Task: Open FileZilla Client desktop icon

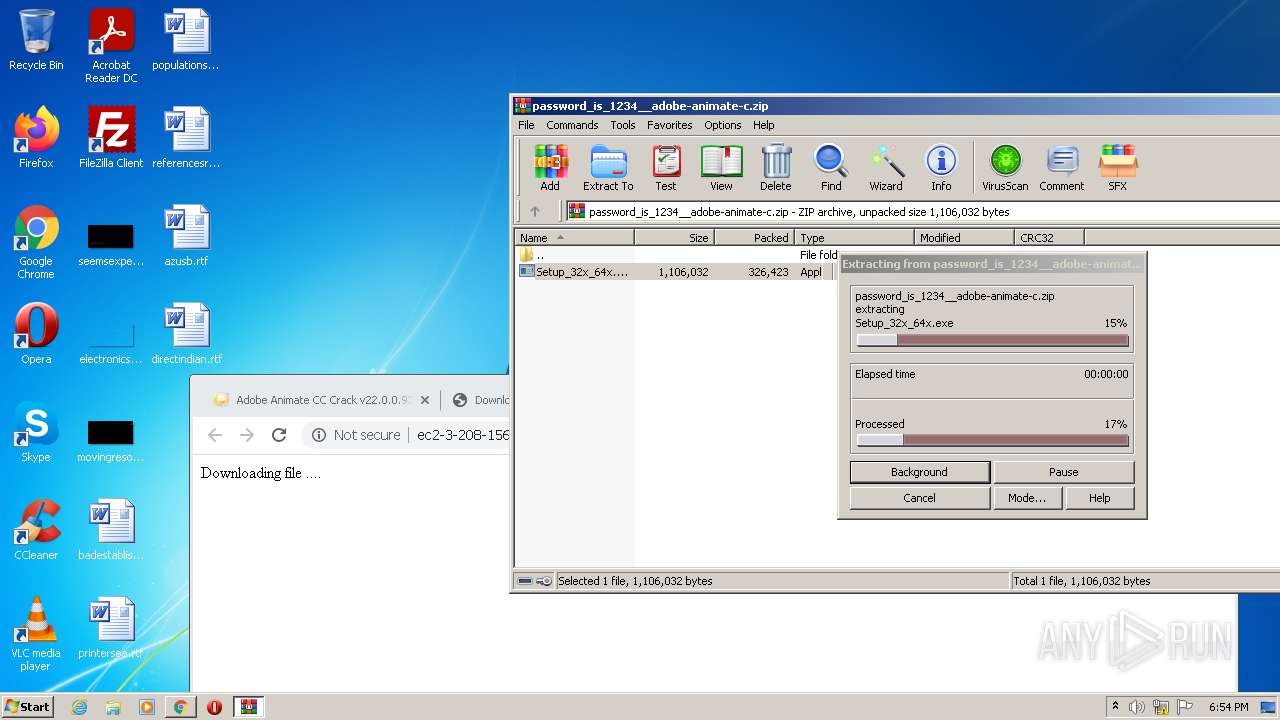Action: click(x=111, y=137)
